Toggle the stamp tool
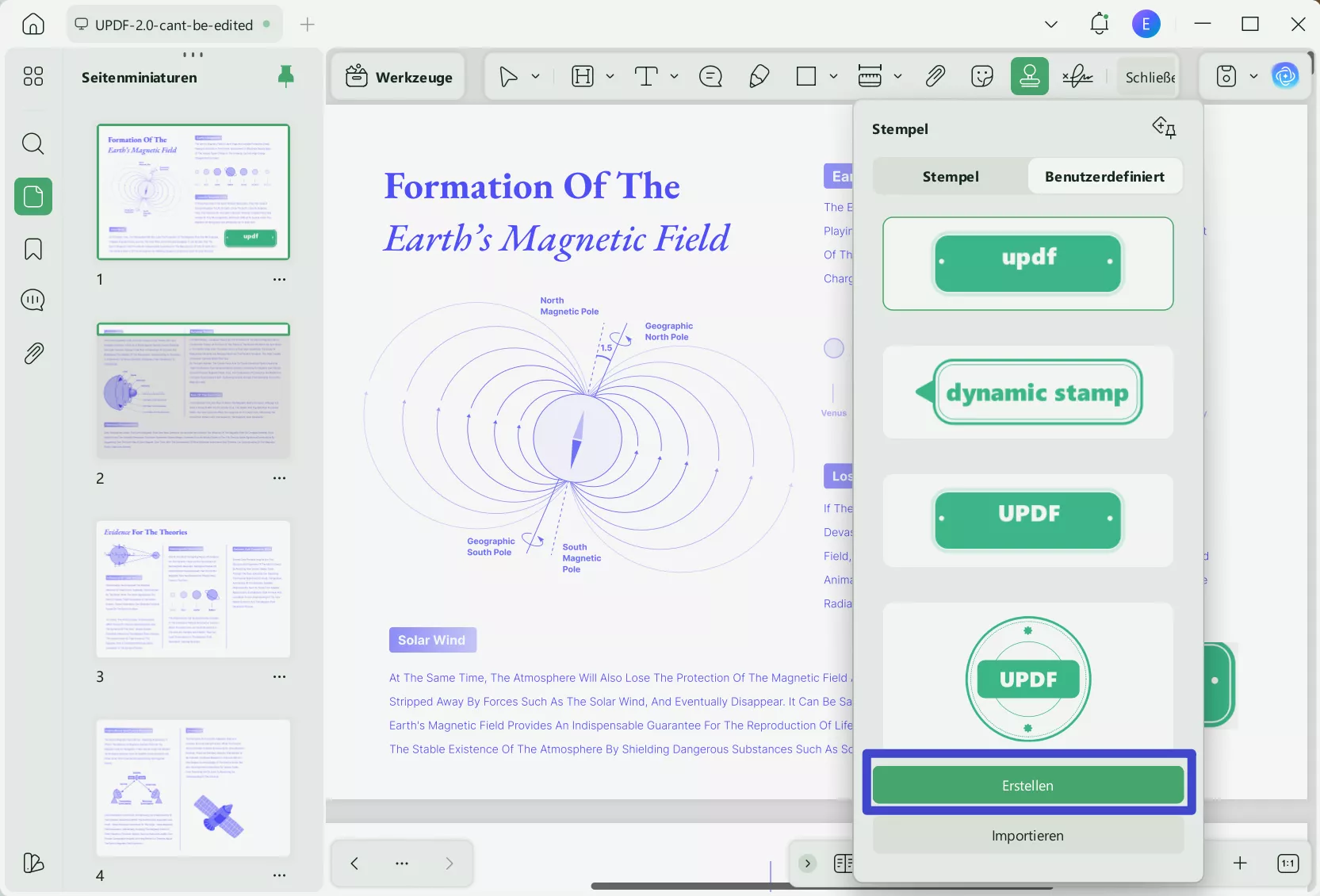The image size is (1320, 896). click(x=1030, y=76)
